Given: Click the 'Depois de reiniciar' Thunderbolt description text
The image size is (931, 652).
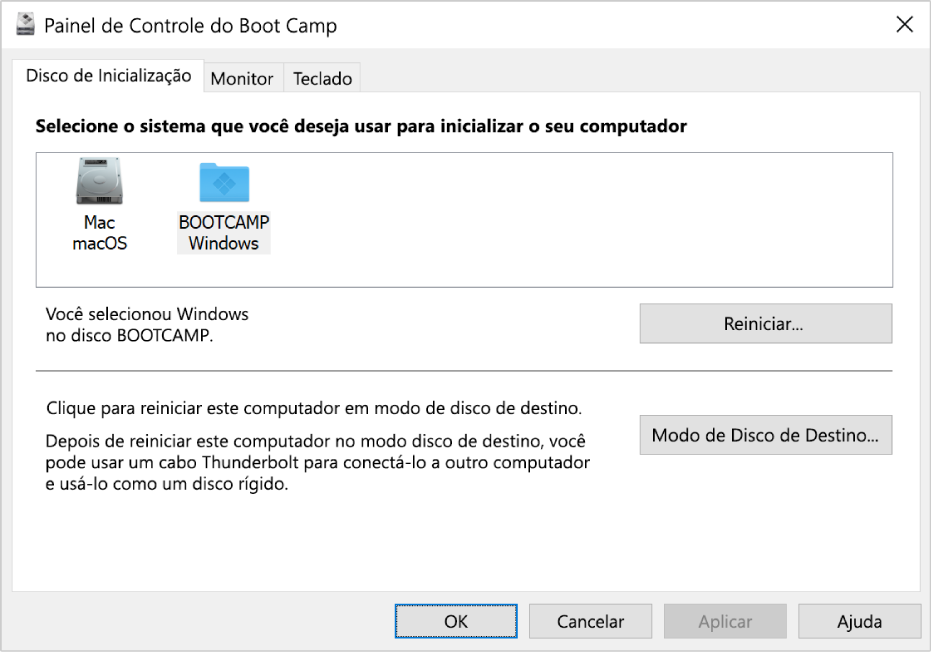Looking at the screenshot, I should coord(318,463).
